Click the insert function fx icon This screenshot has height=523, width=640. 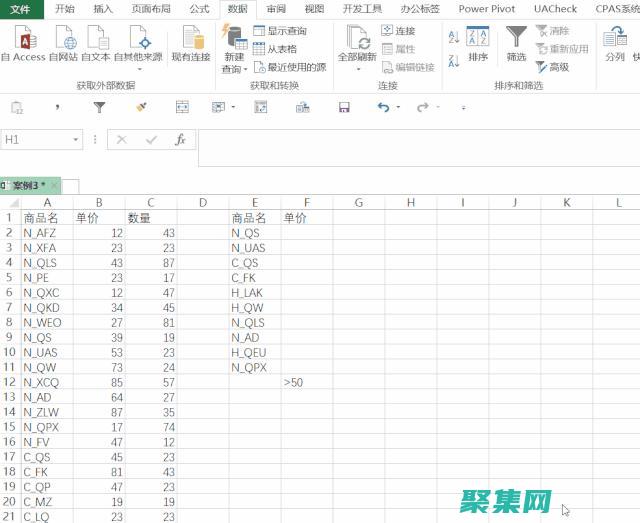(180, 140)
